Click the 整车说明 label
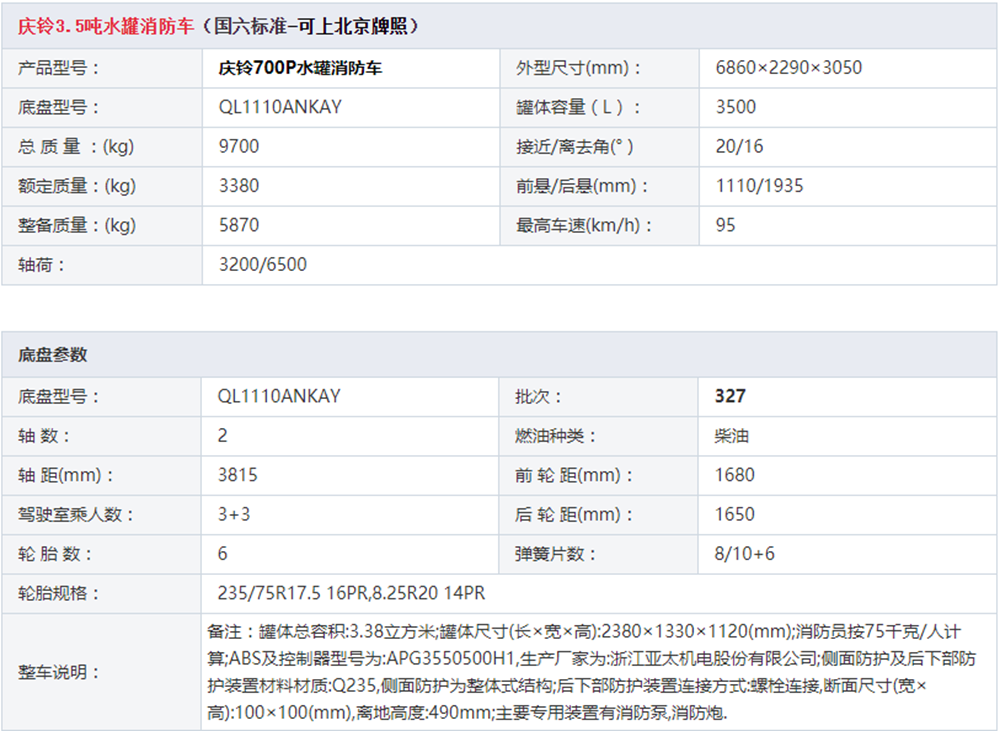Image resolution: width=1000 pixels, height=731 pixels. (x=58, y=672)
